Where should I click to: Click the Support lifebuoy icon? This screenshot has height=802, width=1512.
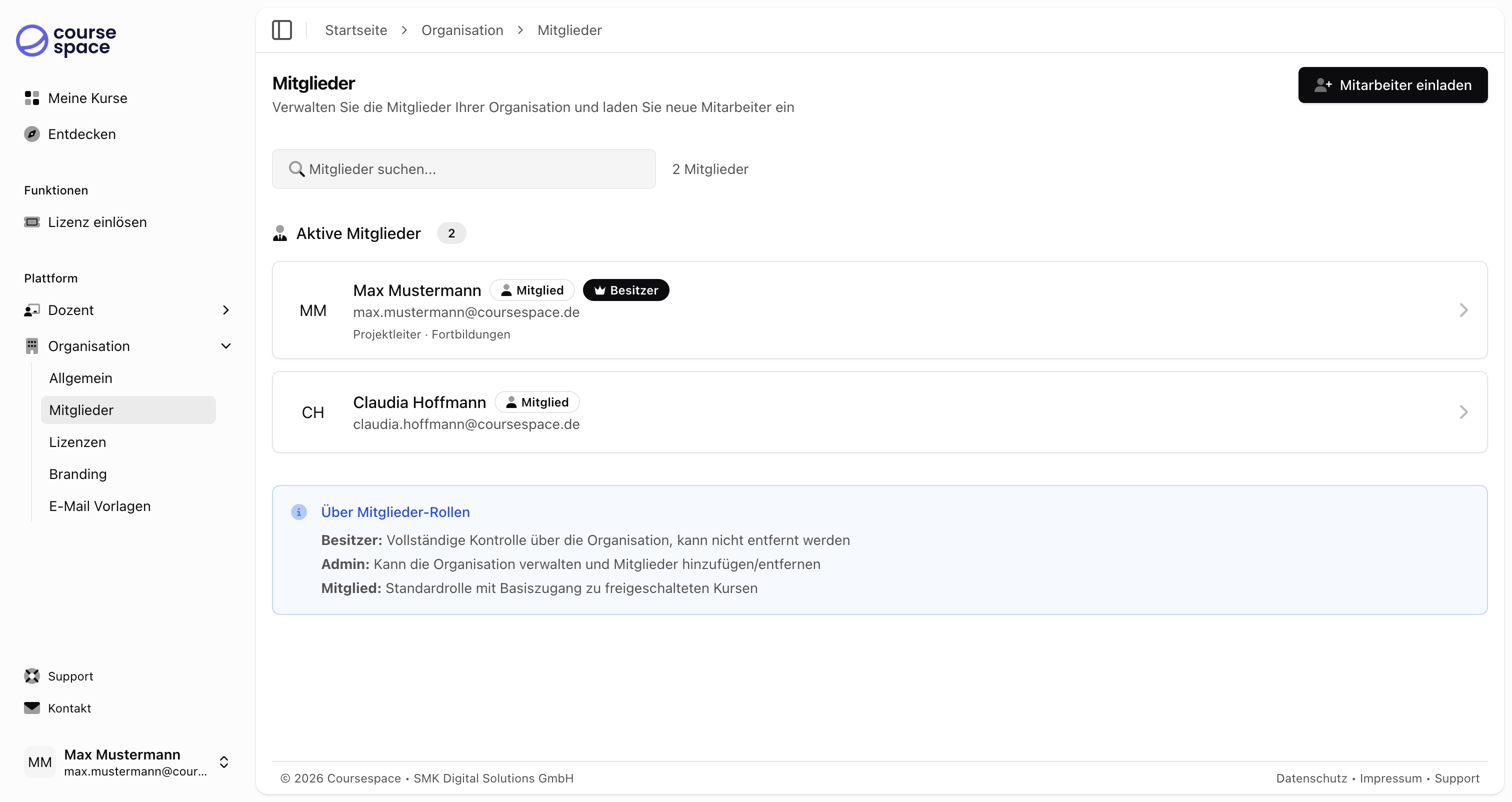(31, 676)
